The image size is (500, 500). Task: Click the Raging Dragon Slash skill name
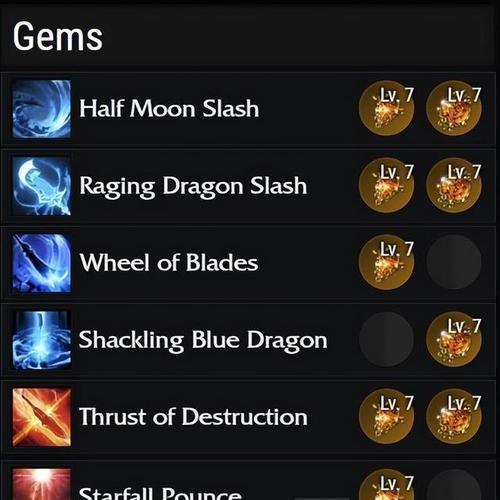click(193, 187)
